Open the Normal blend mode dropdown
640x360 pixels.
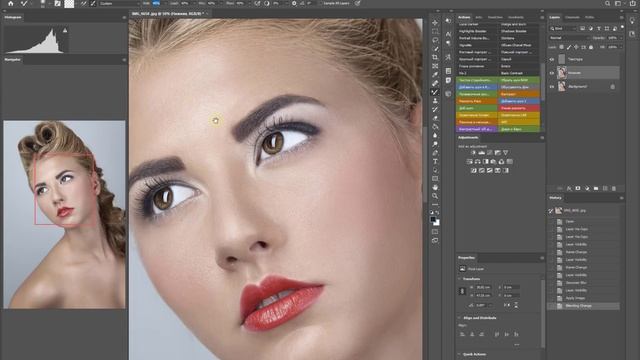[570, 38]
